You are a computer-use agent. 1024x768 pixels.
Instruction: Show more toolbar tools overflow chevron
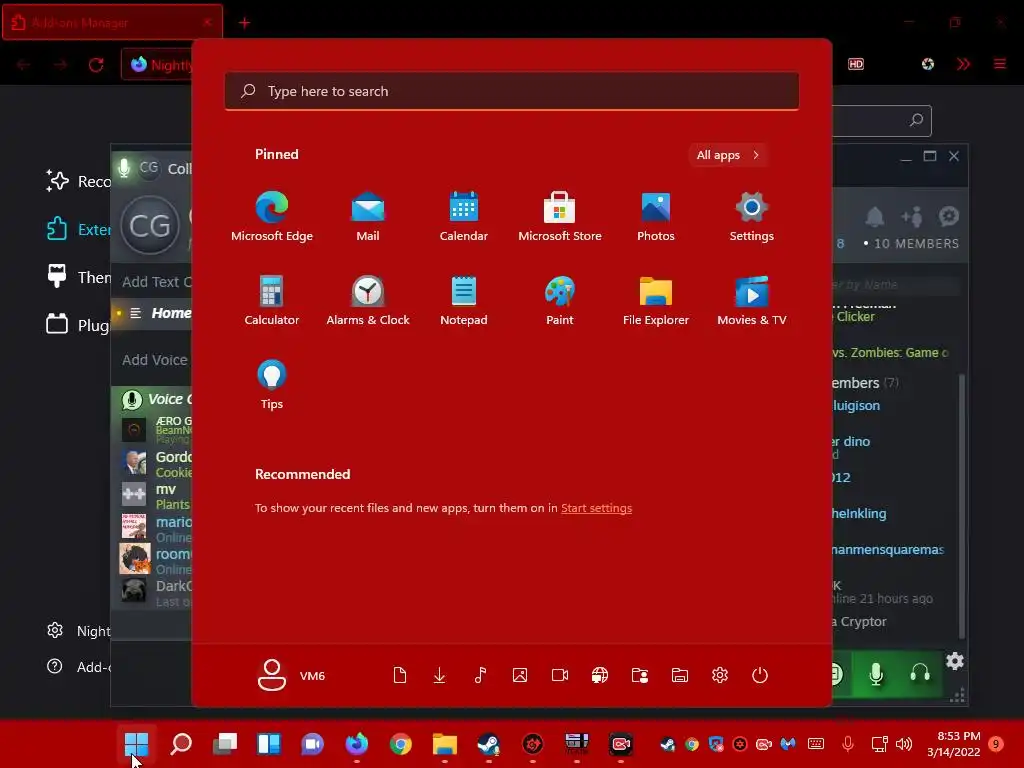coord(963,64)
